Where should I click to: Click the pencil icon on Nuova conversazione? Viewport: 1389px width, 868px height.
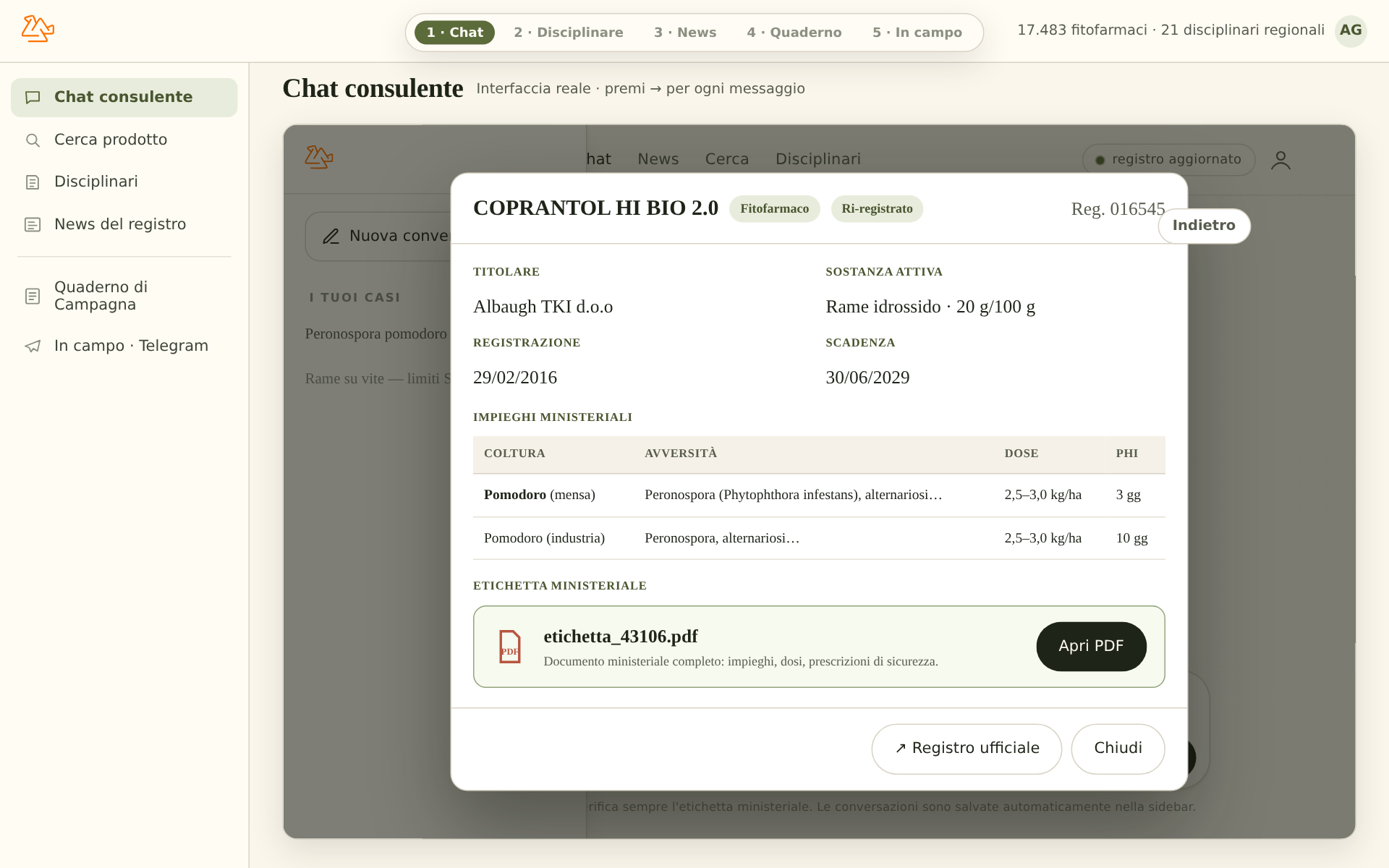[x=331, y=236]
